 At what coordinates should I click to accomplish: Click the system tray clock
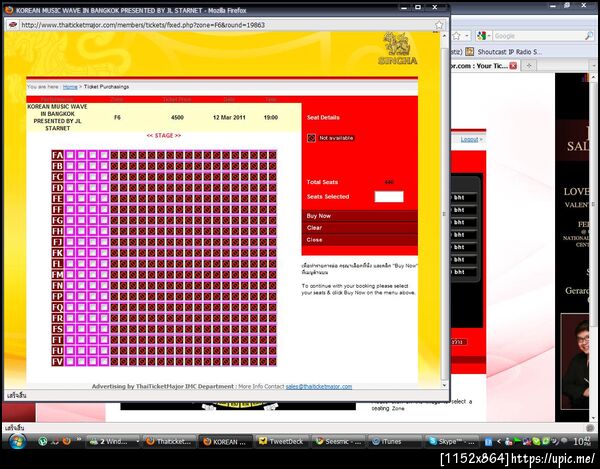pos(584,441)
